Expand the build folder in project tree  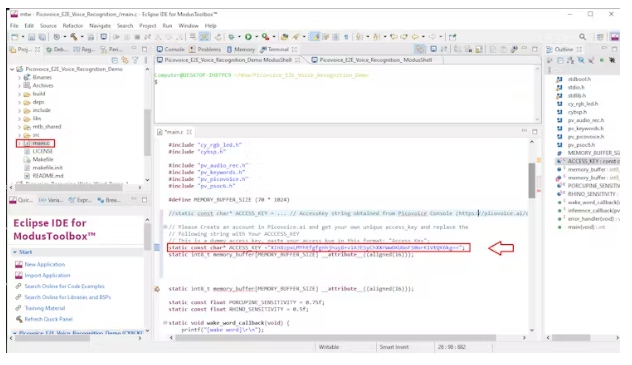19,94
